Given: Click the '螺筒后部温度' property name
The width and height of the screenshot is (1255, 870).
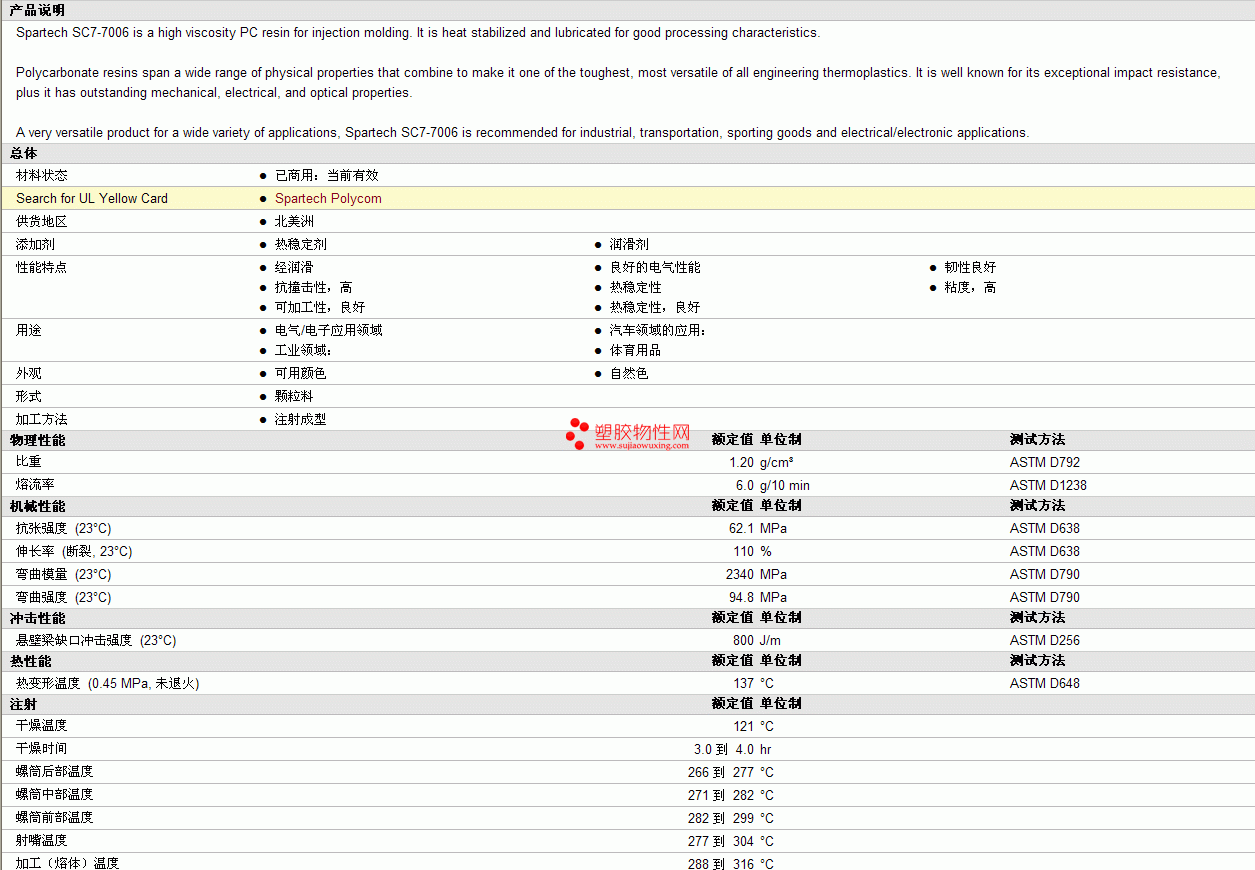Looking at the screenshot, I should point(55,771).
